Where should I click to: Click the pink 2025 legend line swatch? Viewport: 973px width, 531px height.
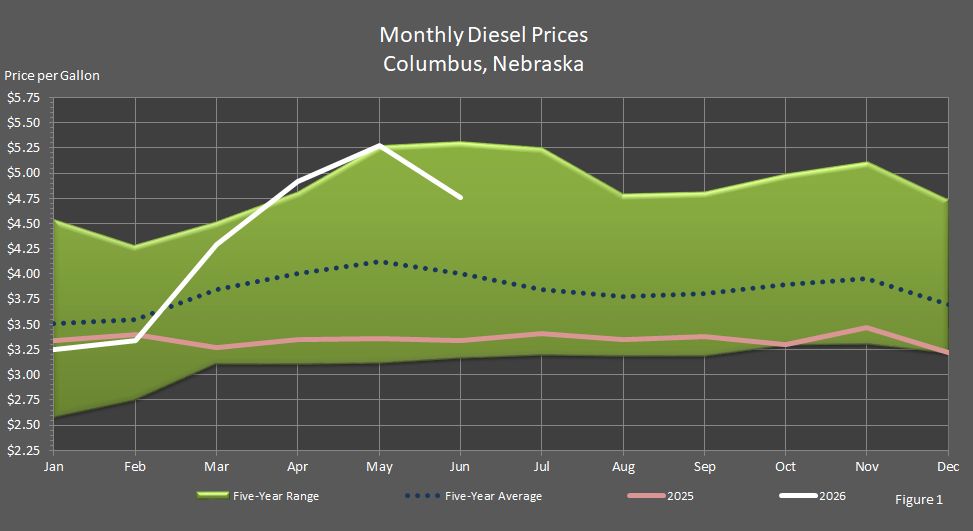[x=647, y=496]
